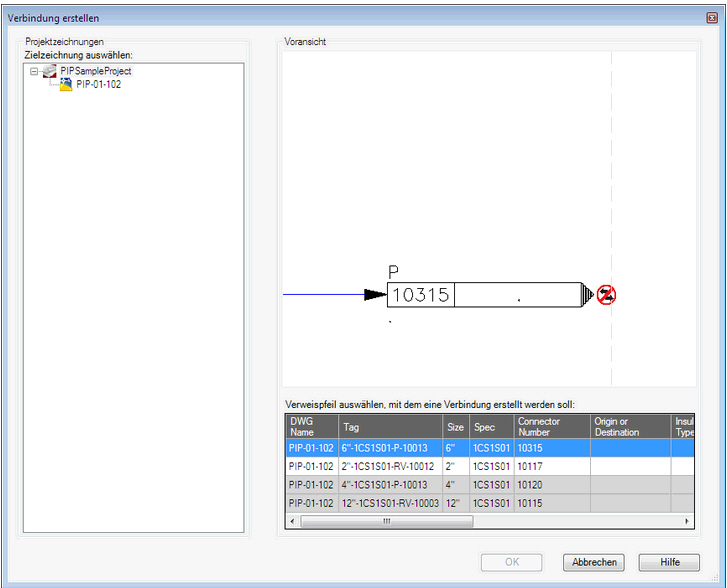Click the PIPSampleProject project icon

(x=50, y=71)
